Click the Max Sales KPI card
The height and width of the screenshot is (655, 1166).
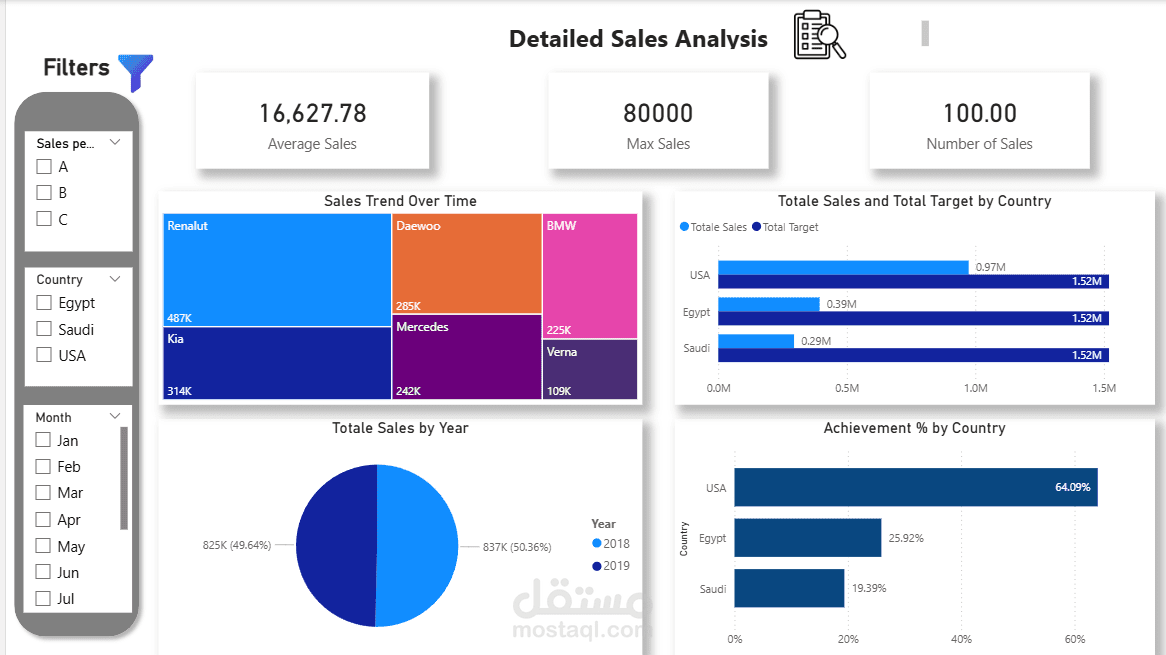(658, 120)
